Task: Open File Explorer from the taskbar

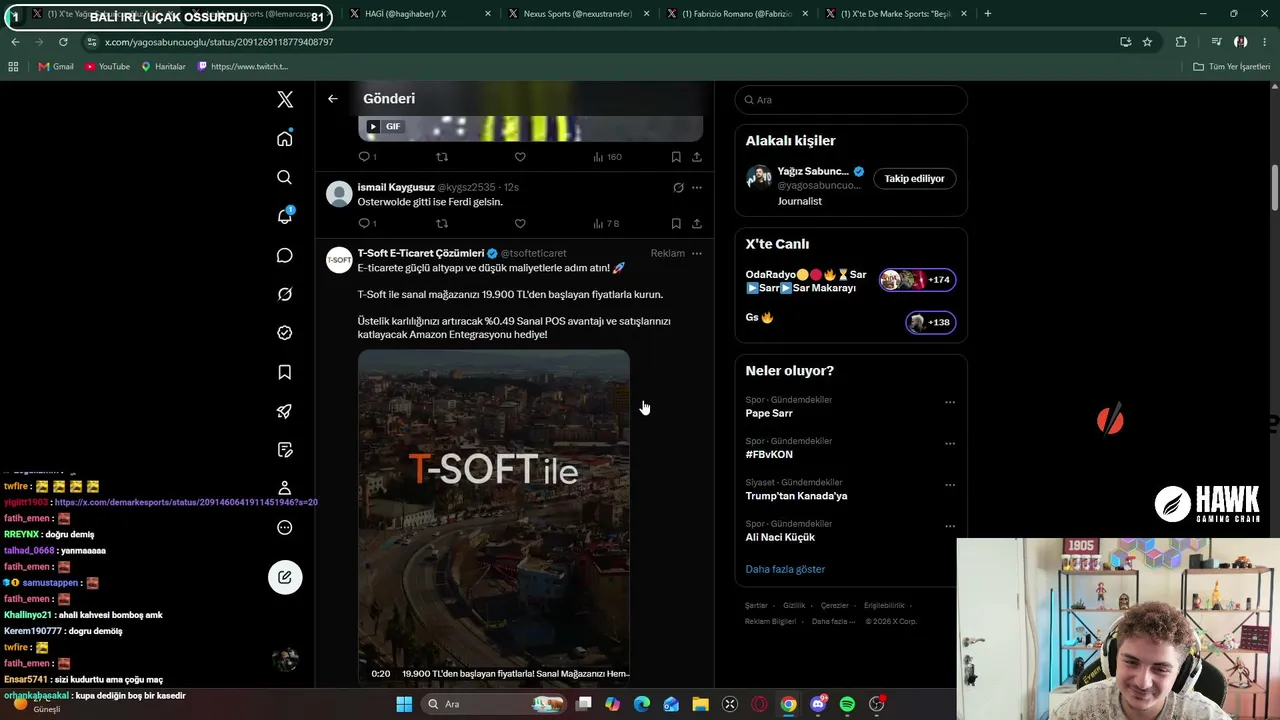Action: (x=700, y=704)
